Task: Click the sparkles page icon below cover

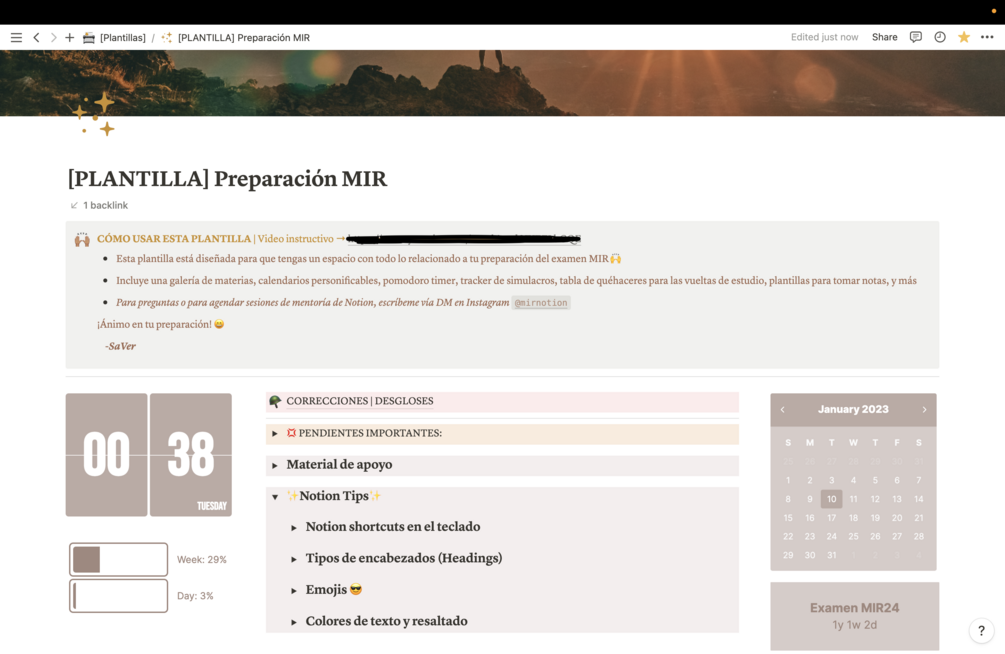Action: point(94,115)
